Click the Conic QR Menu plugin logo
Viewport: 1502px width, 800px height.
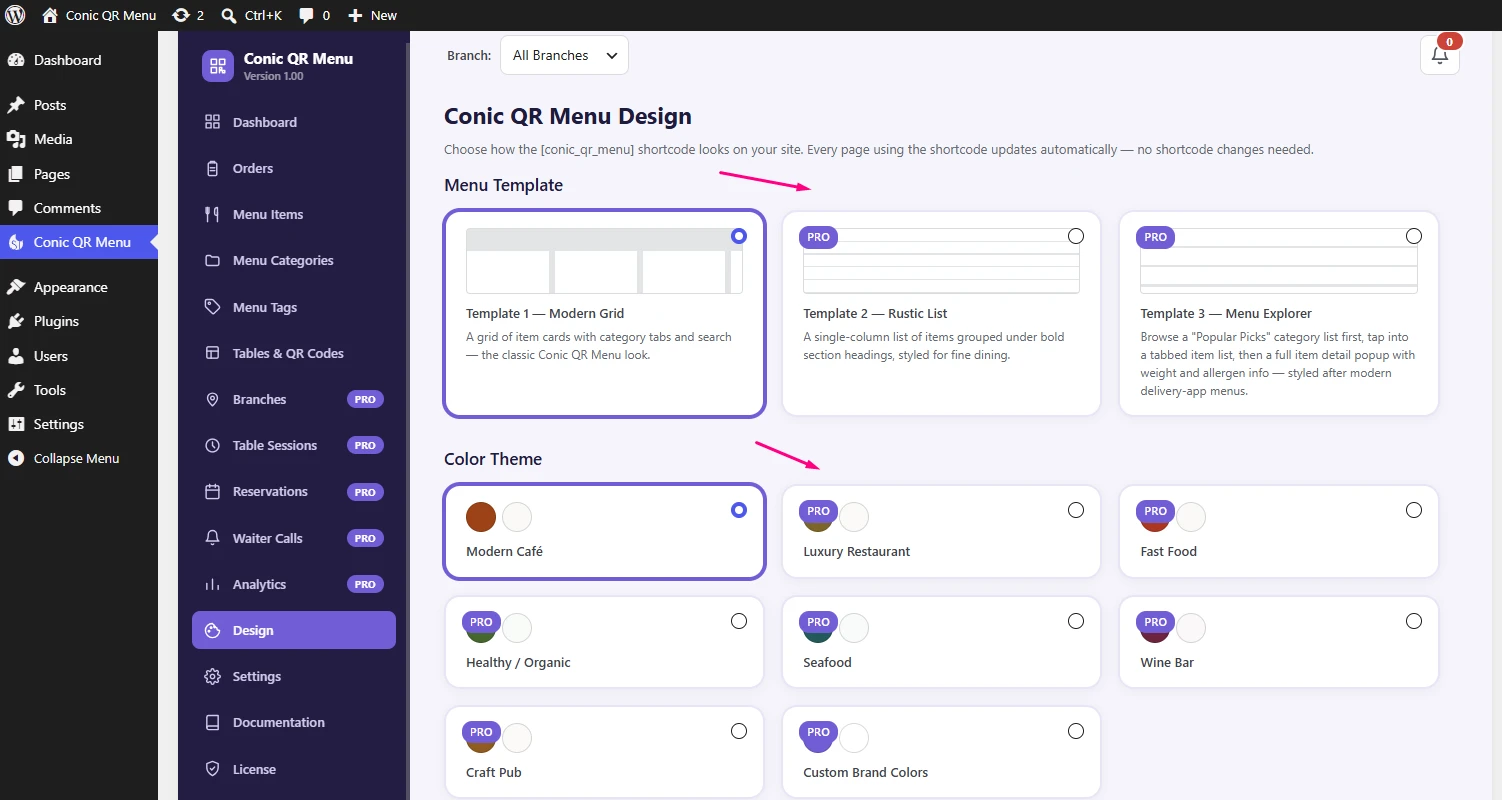(218, 66)
